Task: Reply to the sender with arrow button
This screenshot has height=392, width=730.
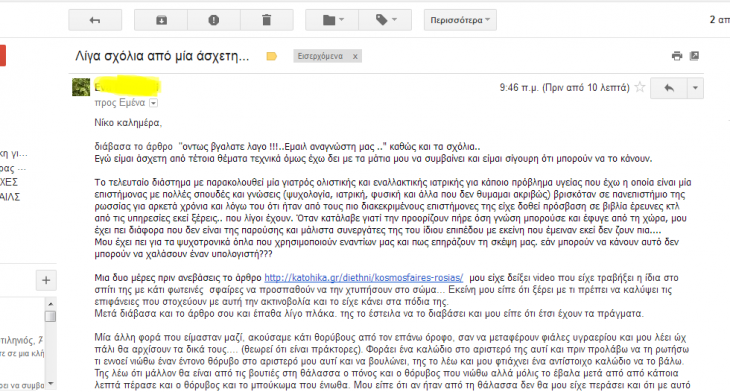Action: [x=669, y=88]
